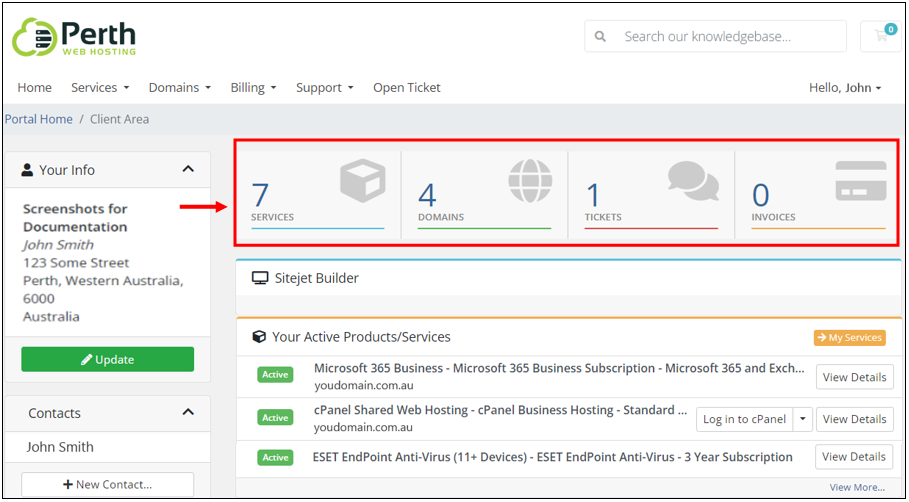Click the Sitejet Builder panel heading
The height and width of the screenshot is (502, 909).
(x=317, y=278)
